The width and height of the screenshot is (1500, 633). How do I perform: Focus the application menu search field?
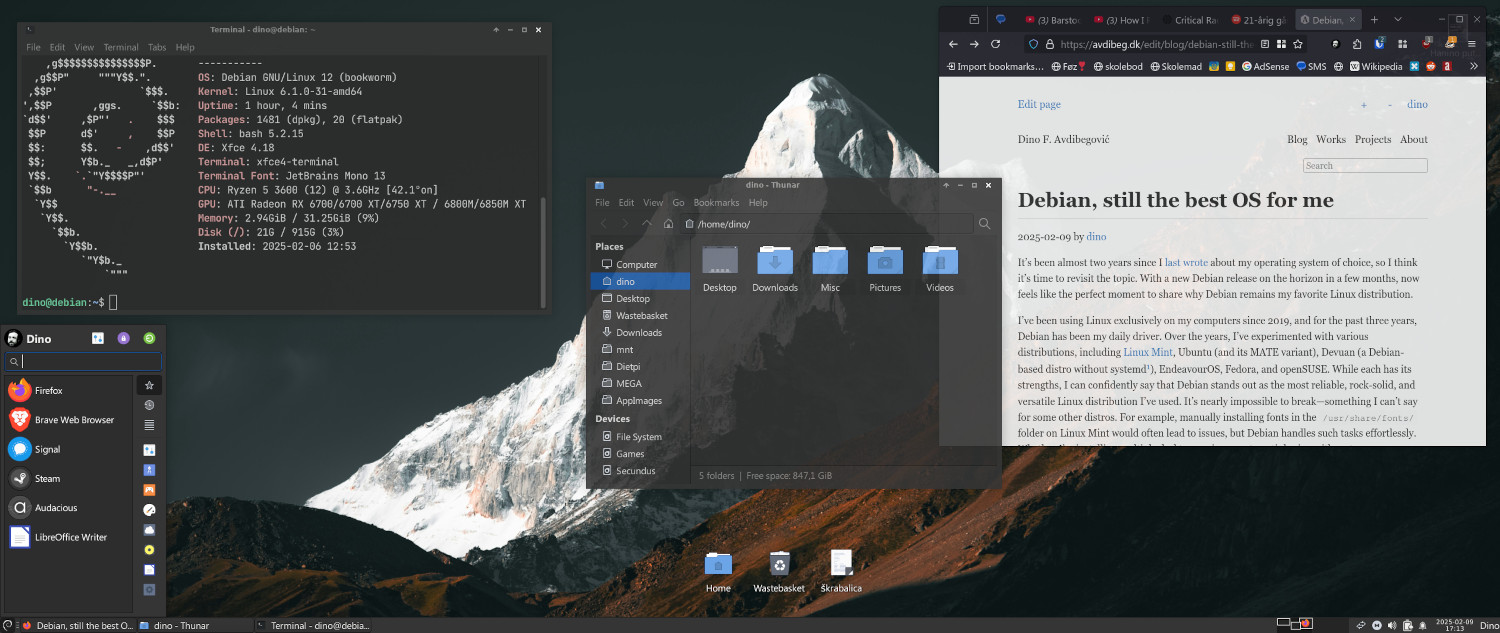(x=83, y=362)
